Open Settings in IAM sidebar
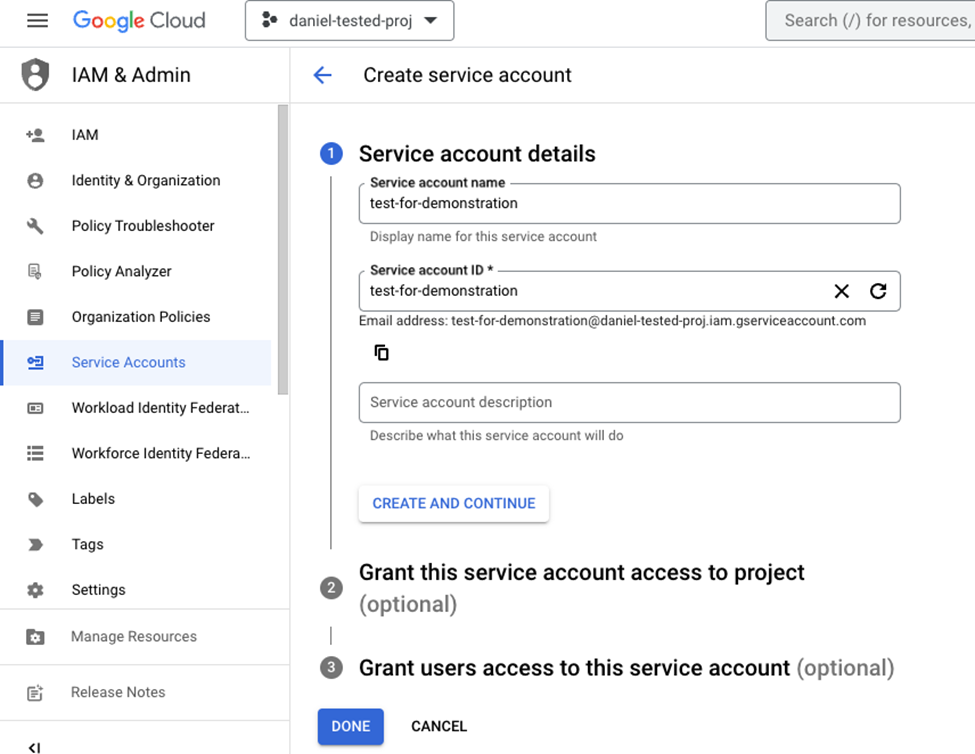This screenshot has height=754, width=975. pos(98,590)
